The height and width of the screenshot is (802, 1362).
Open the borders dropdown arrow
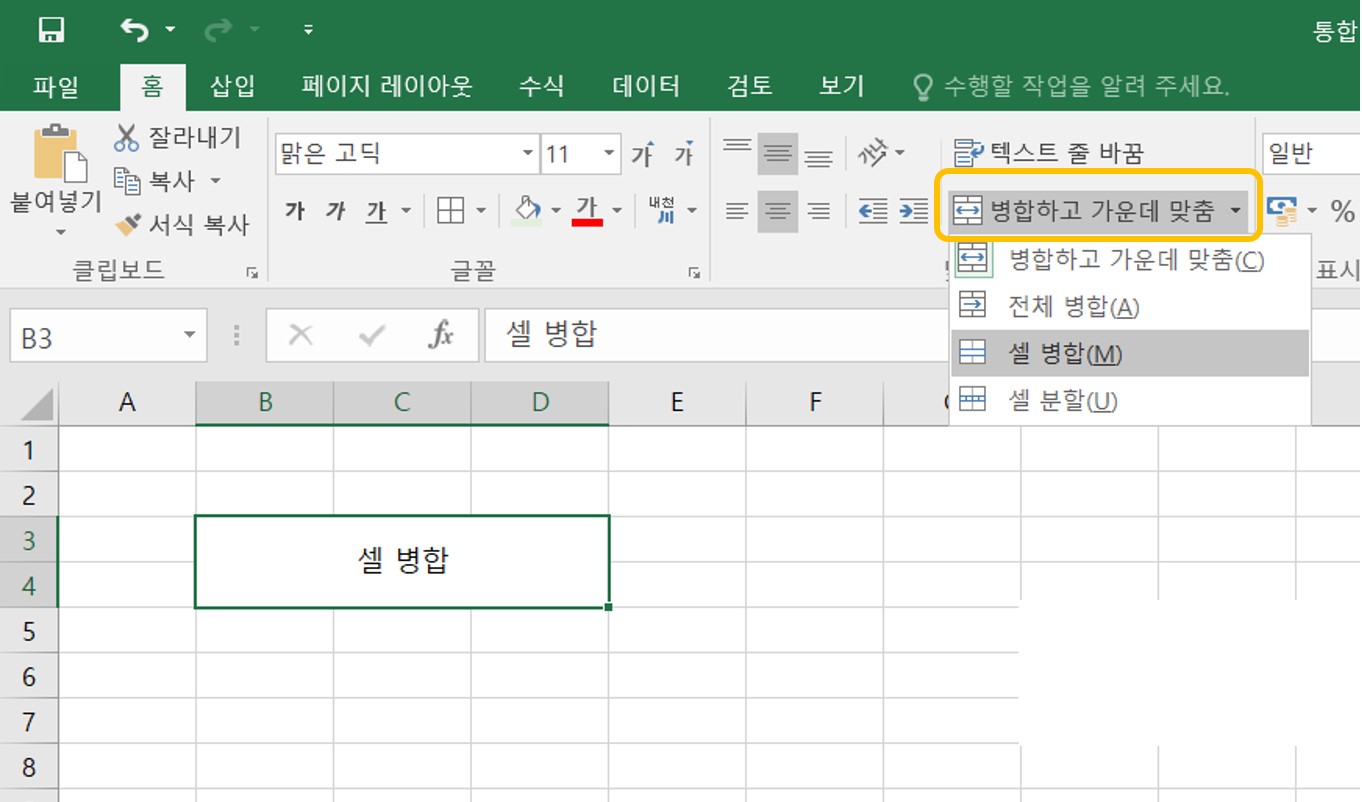481,210
